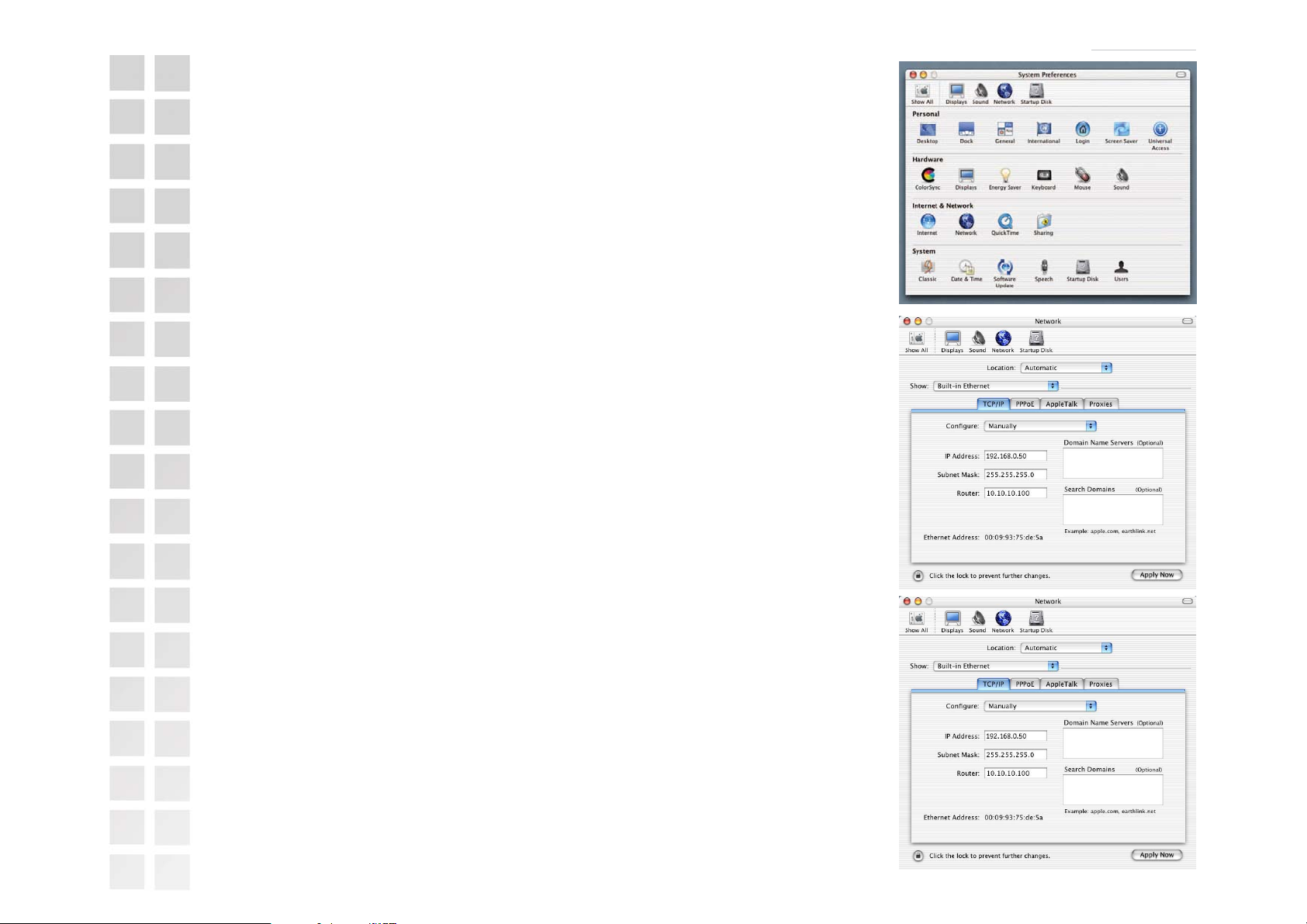Image resolution: width=1307 pixels, height=924 pixels.
Task: Click Router field in middle Network window
Action: point(1015,493)
